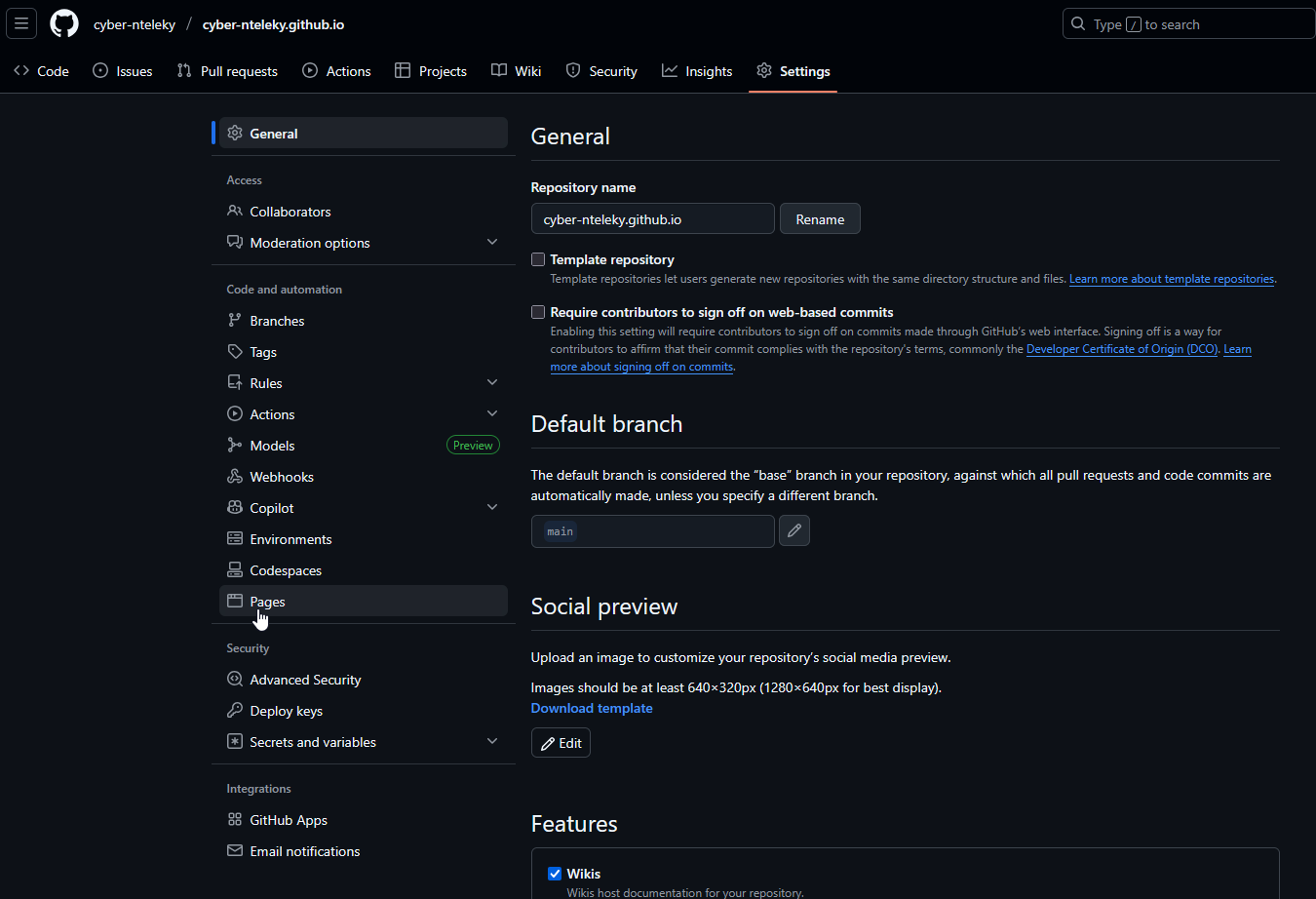Open Pages settings in sidebar
The image size is (1316, 899).
click(364, 601)
